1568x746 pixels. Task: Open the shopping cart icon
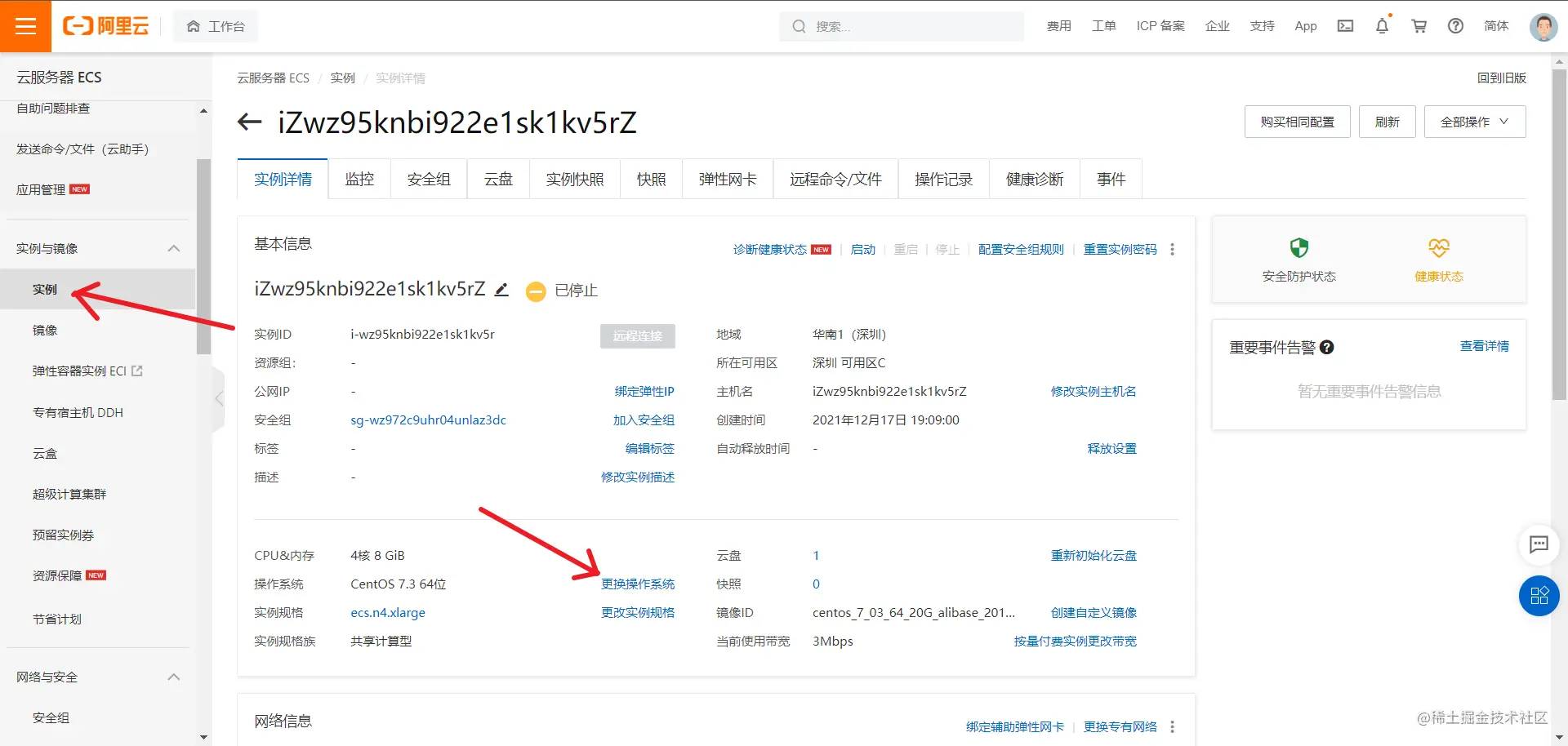[1419, 26]
